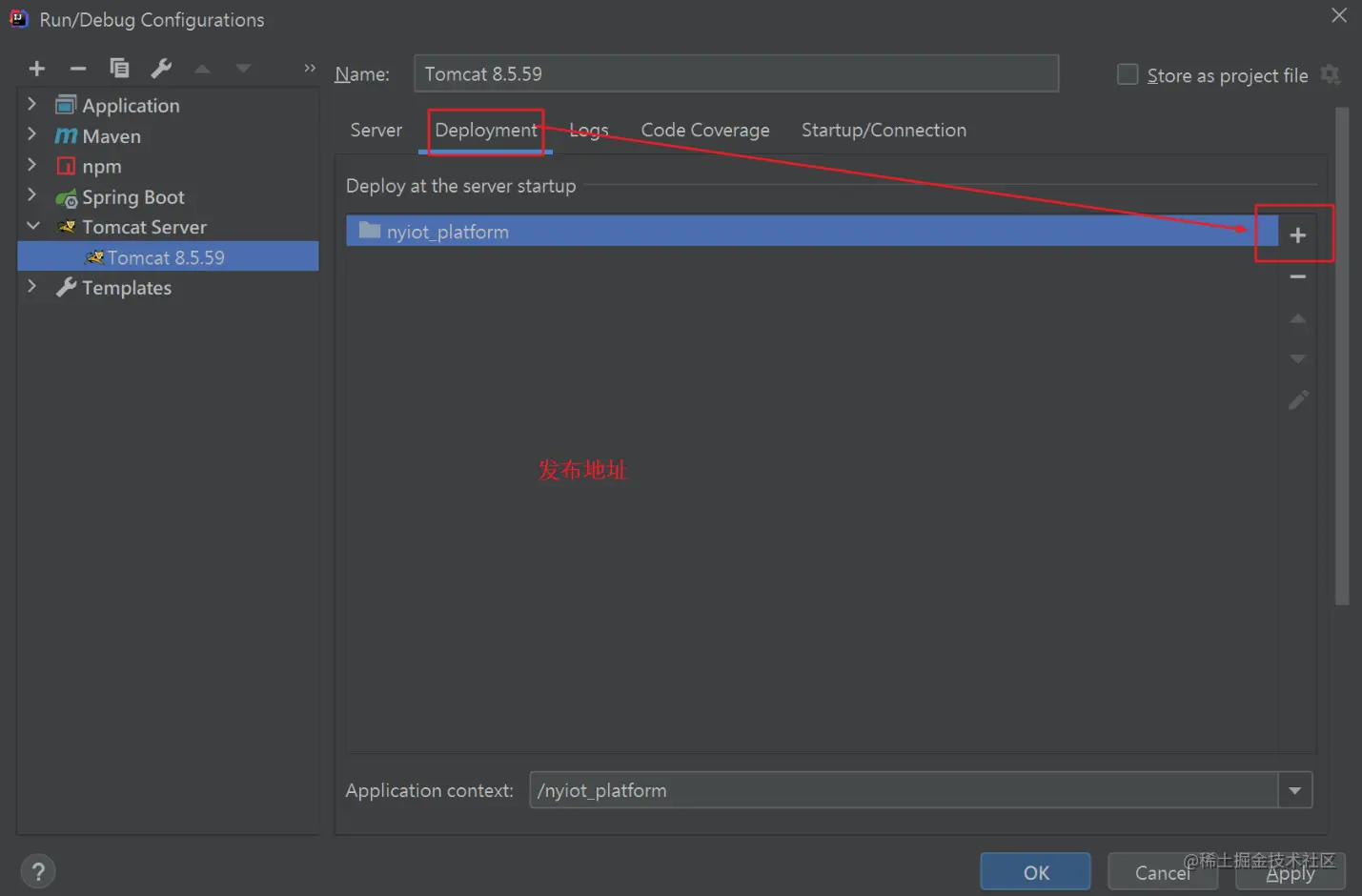This screenshot has width=1362, height=896.
Task: Click the Tomcat Server category icon
Action: click(66, 227)
